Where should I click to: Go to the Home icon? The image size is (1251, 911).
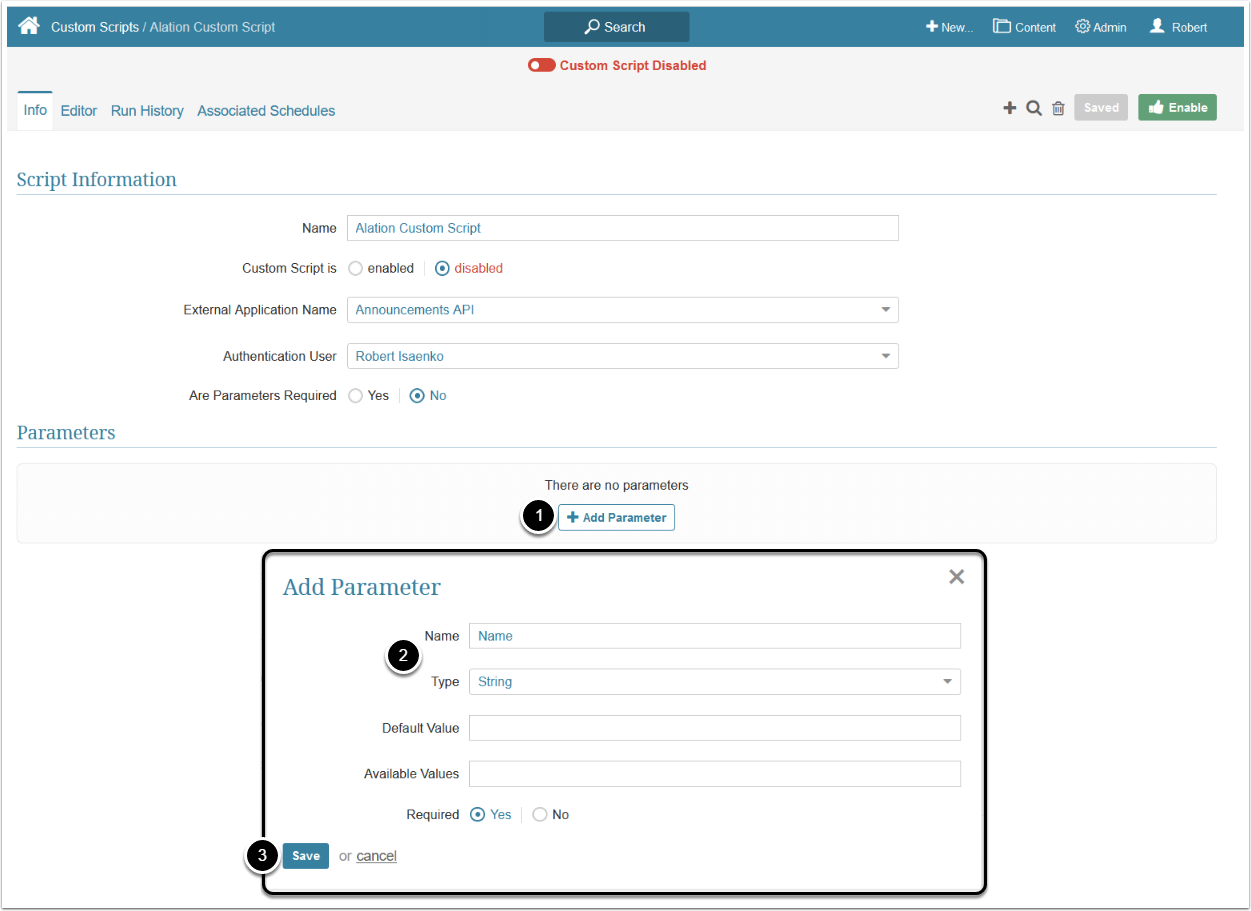[x=29, y=26]
